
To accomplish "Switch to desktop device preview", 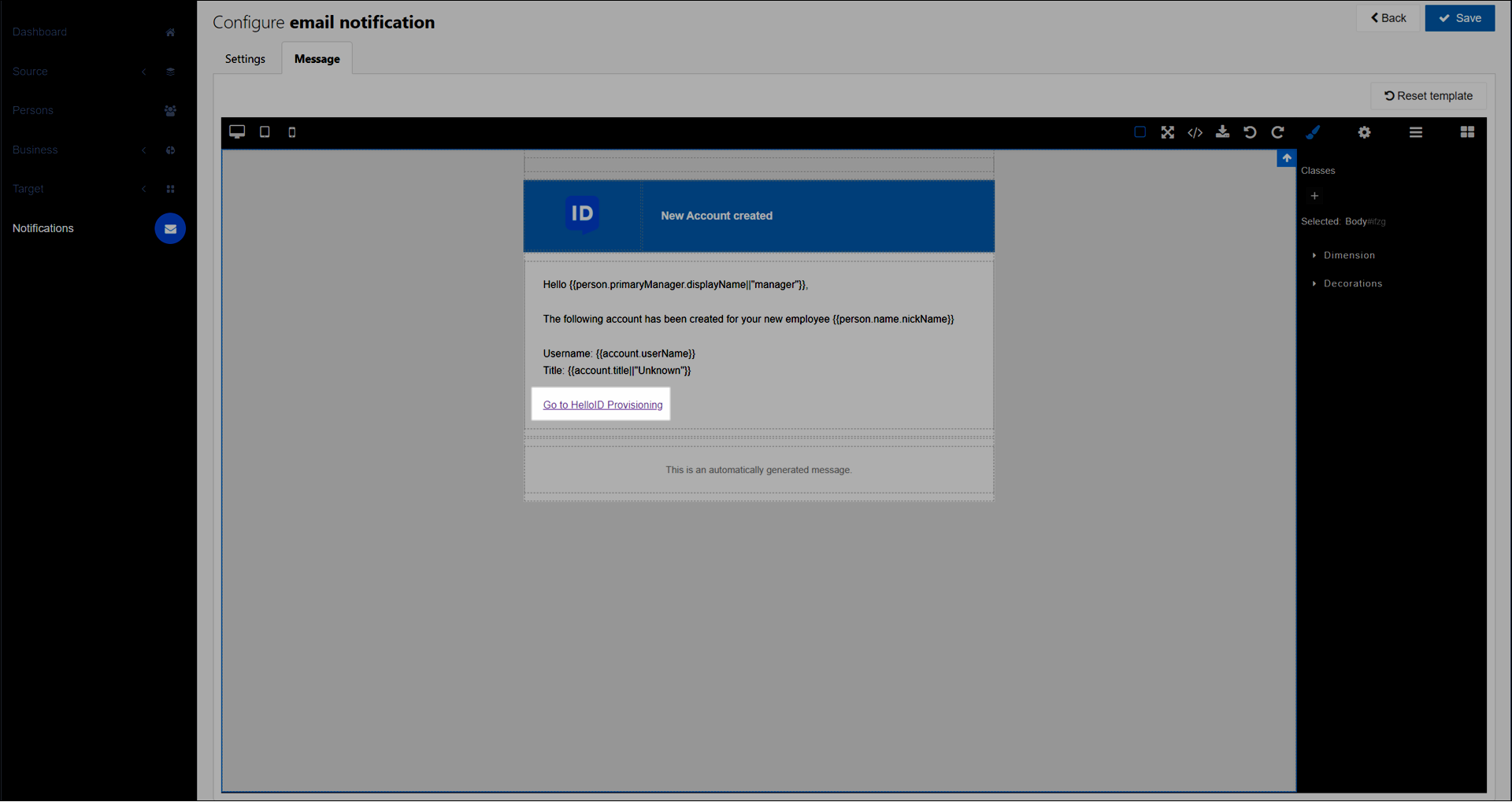I will (237, 132).
